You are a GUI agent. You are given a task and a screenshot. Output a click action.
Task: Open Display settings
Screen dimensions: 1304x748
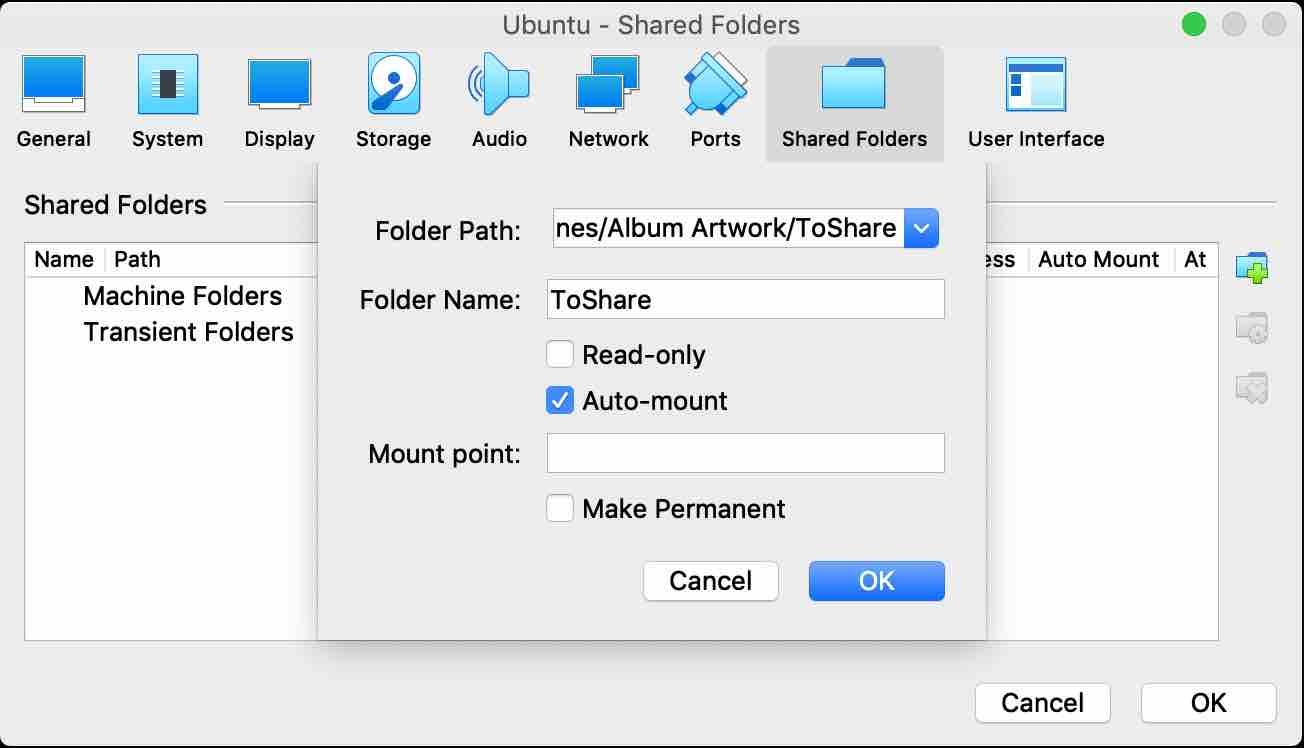pyautogui.click(x=279, y=97)
